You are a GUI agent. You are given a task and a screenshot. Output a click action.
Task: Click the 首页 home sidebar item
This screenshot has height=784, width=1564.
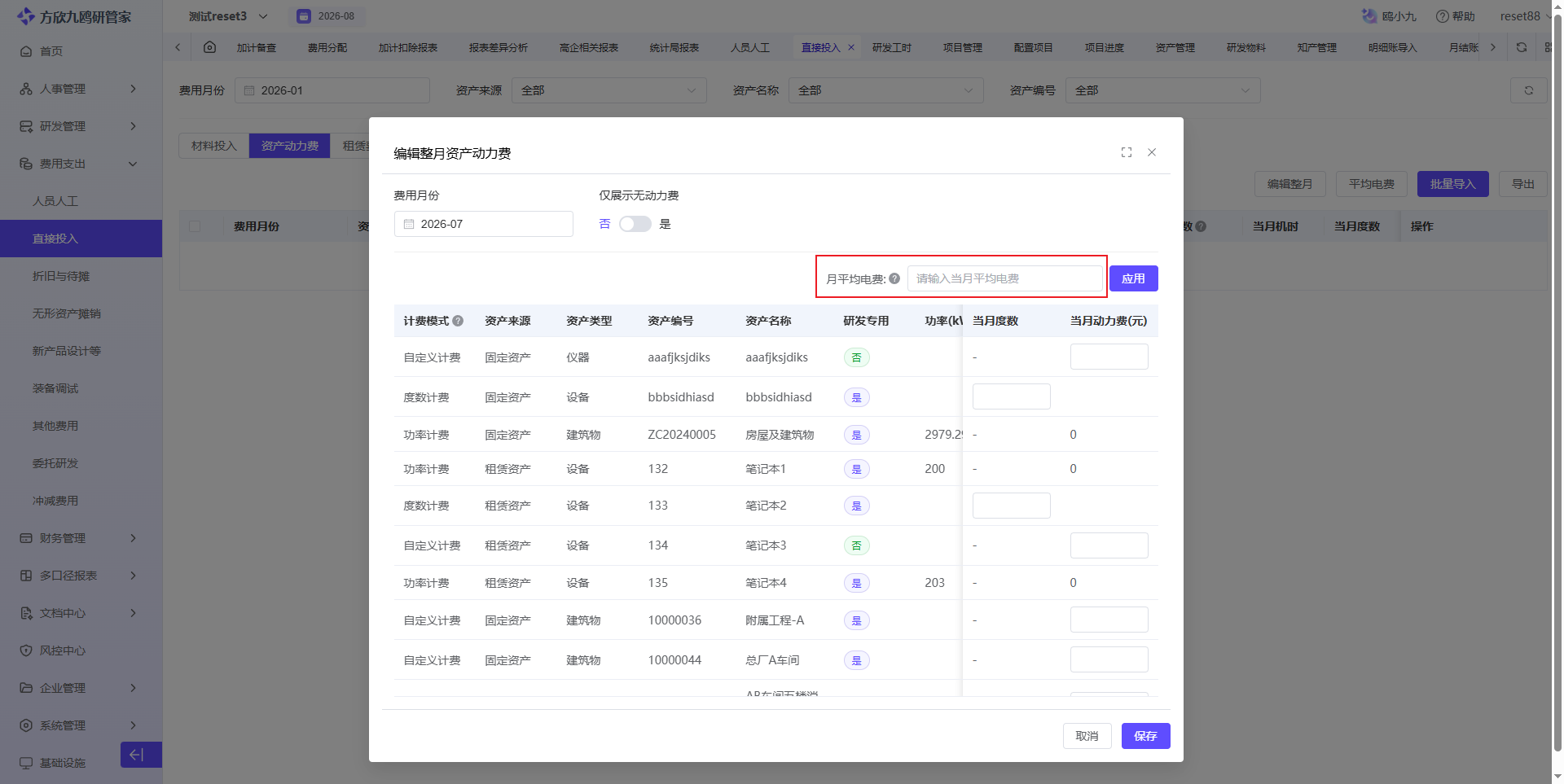click(x=81, y=51)
